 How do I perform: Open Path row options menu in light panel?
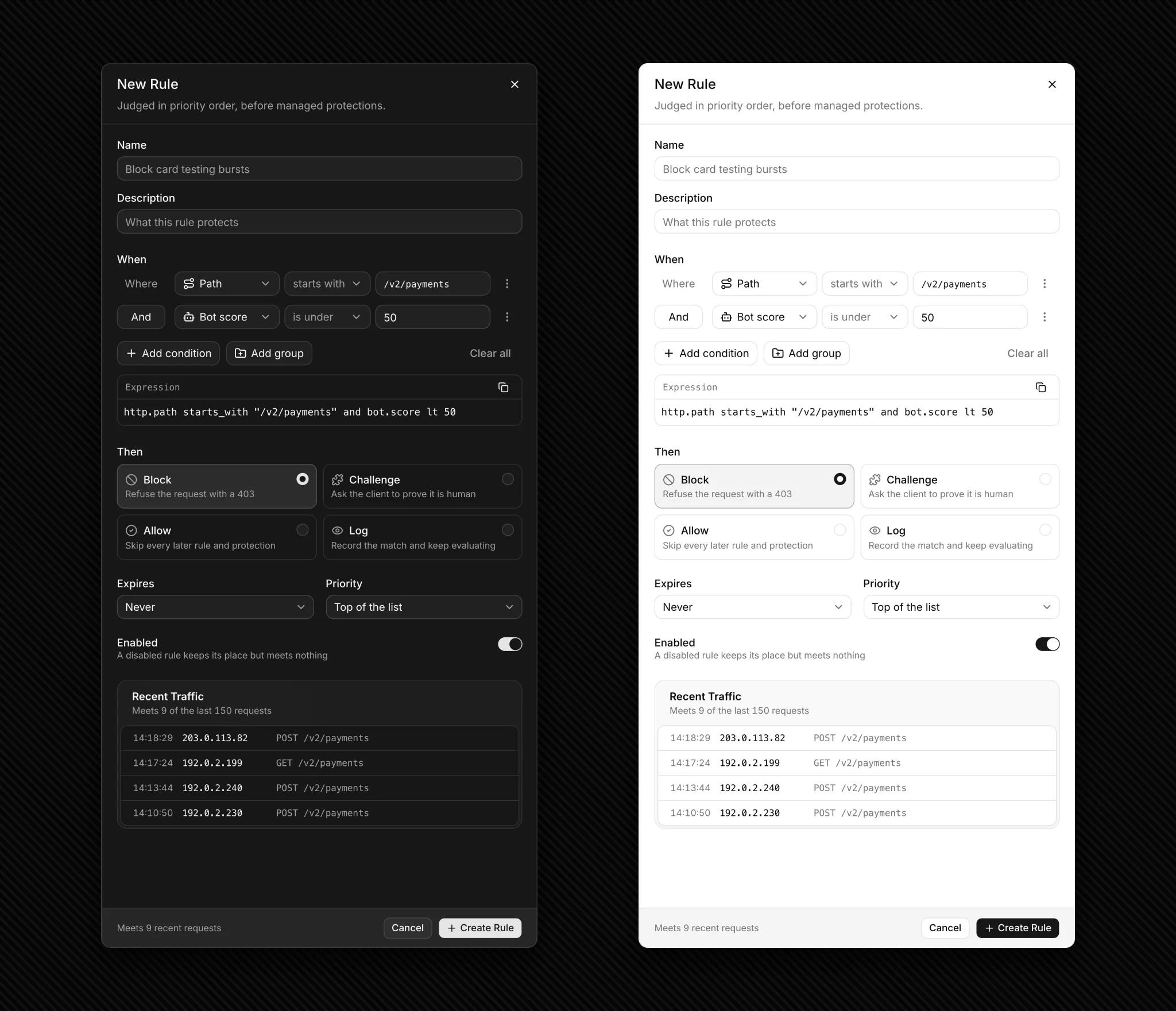(x=1045, y=284)
